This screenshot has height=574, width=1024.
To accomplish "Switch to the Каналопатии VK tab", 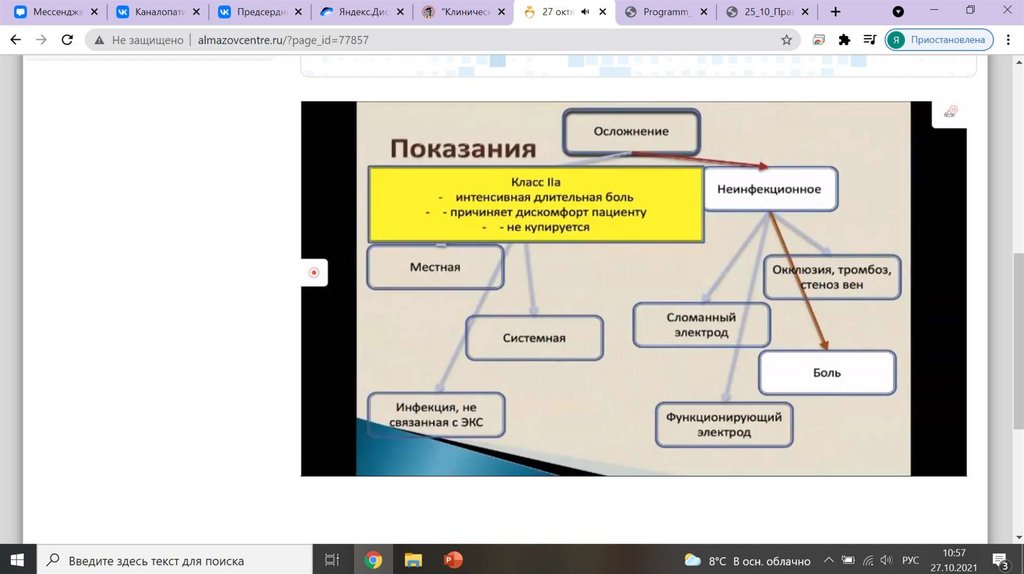I will [158, 12].
